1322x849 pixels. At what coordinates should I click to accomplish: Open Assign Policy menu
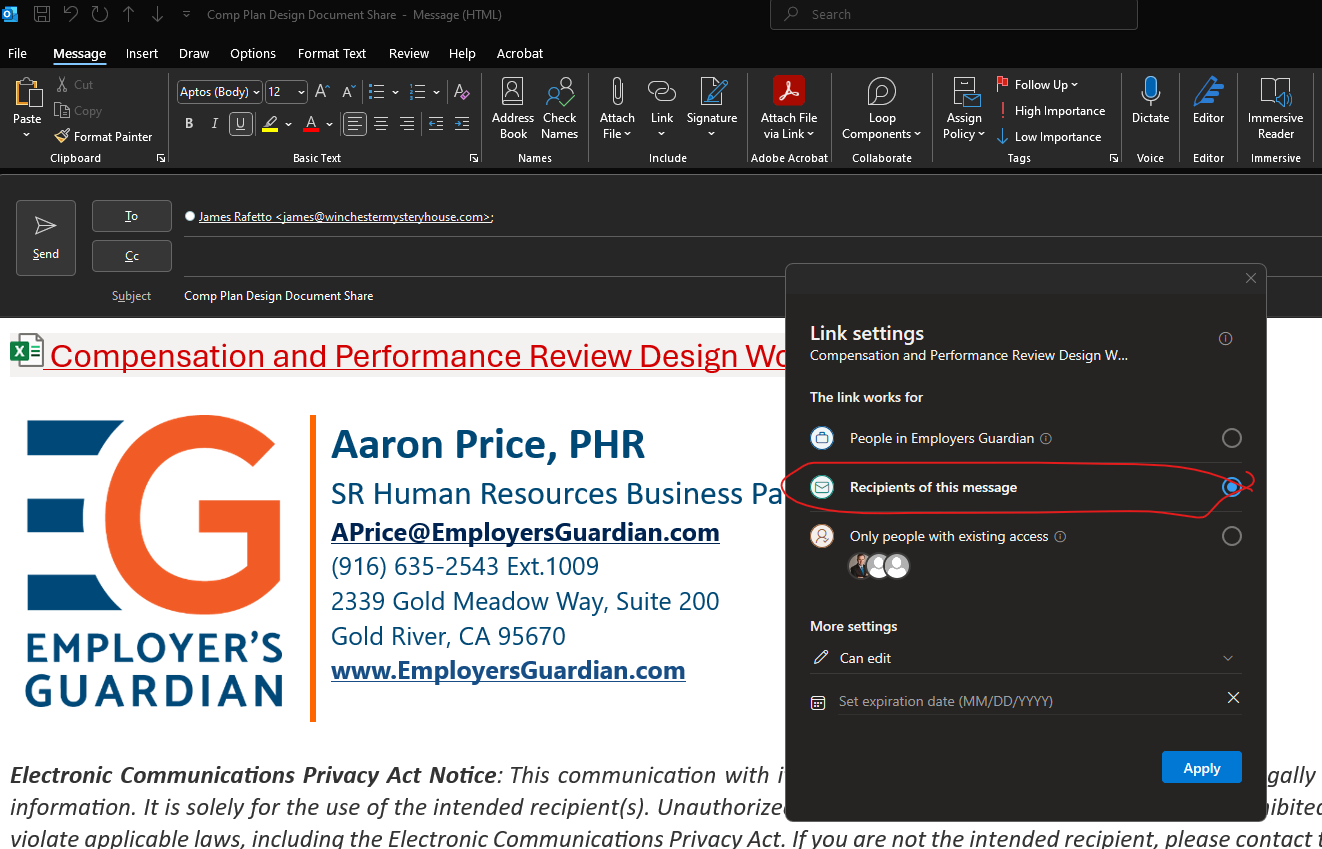(965, 108)
